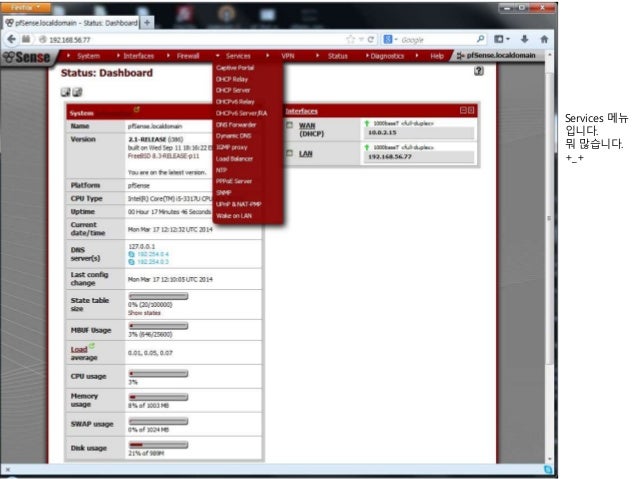Choose DHCP Server from Services menu

[233, 90]
